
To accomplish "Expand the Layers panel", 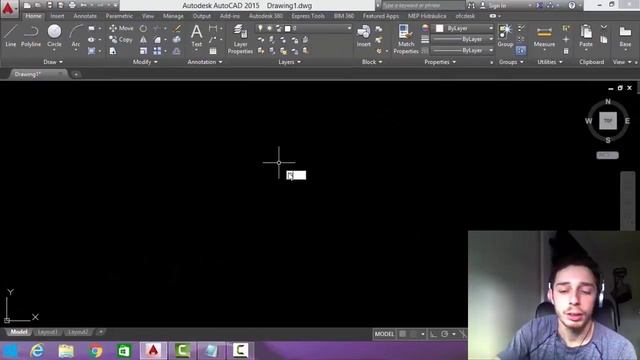I will [x=290, y=62].
